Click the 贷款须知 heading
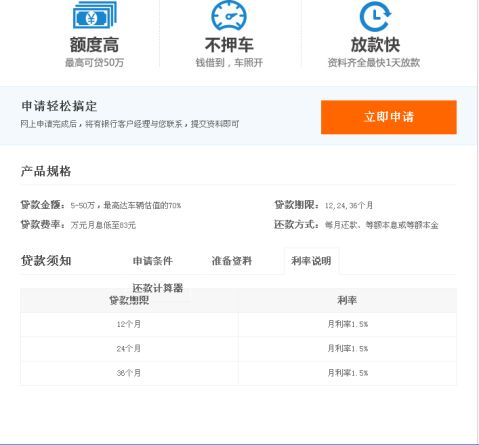 46,261
